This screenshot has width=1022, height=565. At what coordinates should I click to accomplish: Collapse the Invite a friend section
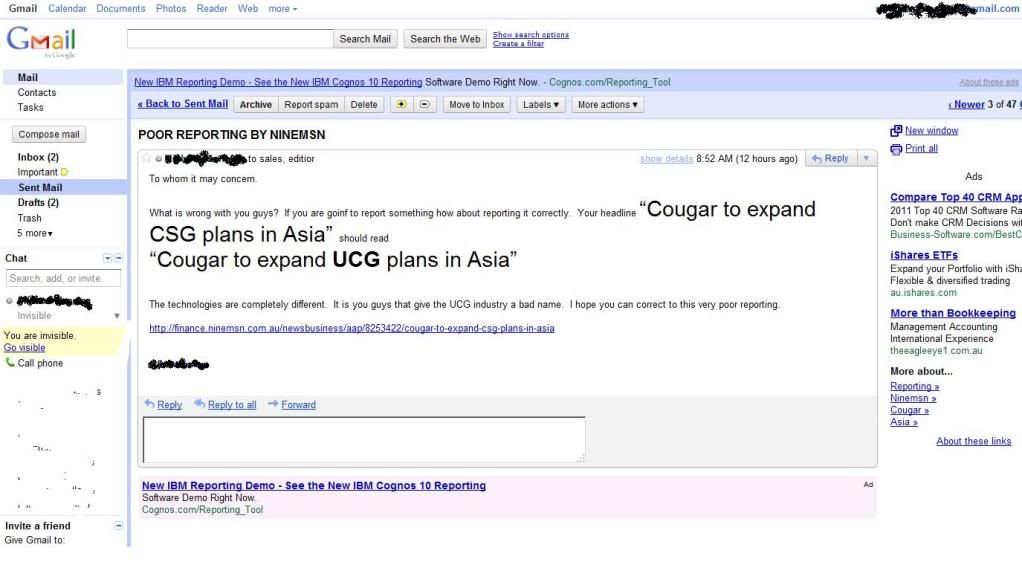pyautogui.click(x=119, y=525)
